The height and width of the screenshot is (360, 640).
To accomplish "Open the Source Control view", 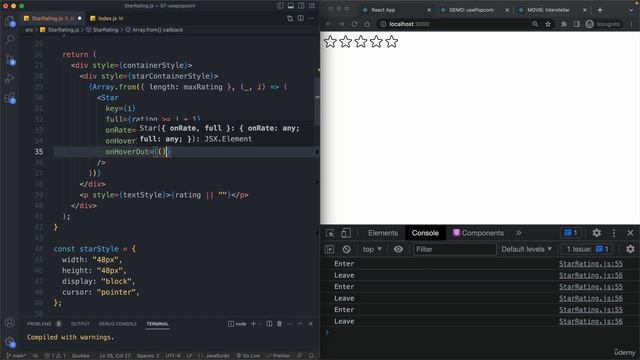I will click(10, 60).
